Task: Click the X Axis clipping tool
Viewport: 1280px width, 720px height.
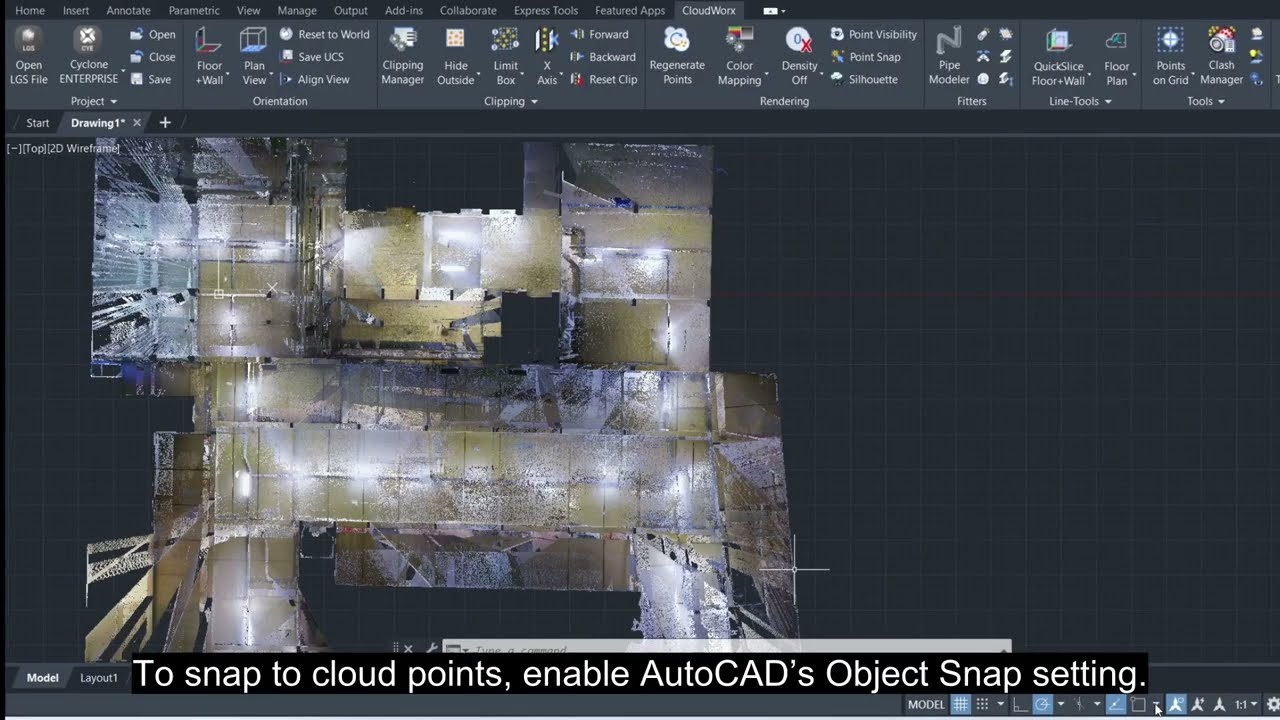Action: (x=547, y=55)
